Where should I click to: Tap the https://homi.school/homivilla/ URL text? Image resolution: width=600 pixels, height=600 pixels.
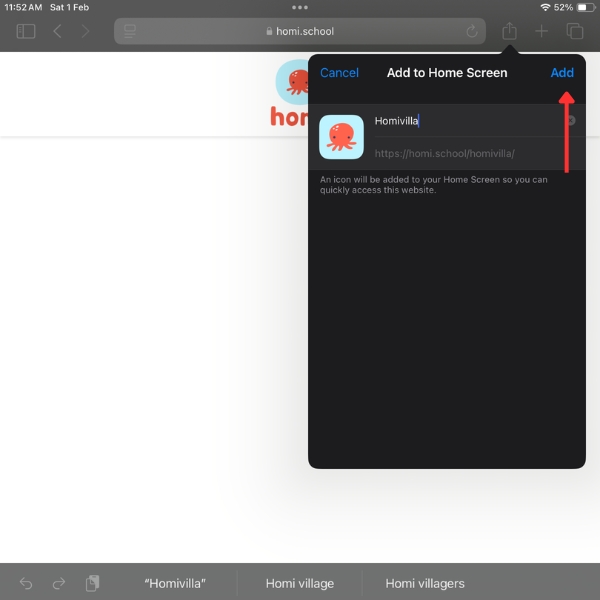[444, 153]
